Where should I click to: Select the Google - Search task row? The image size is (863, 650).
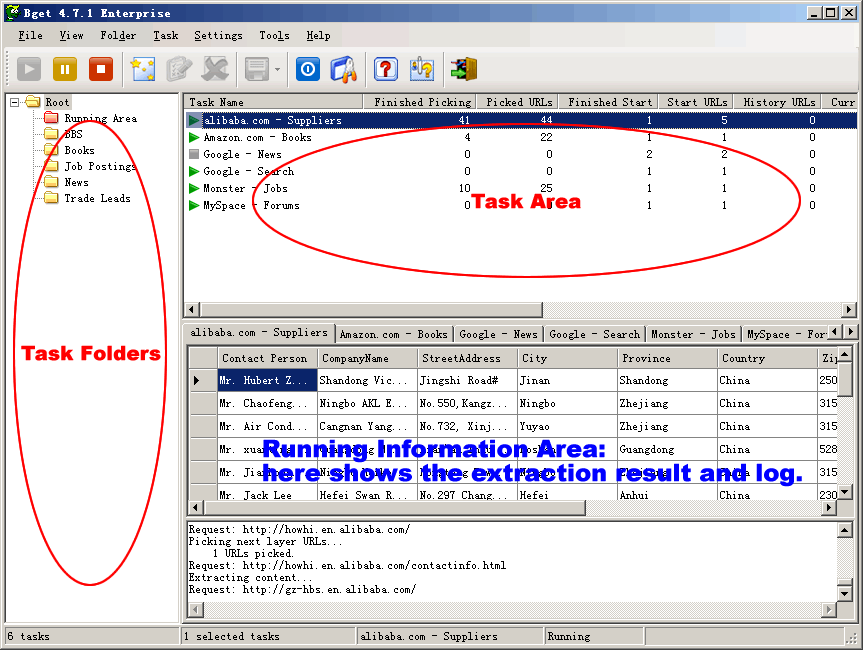(x=521, y=171)
